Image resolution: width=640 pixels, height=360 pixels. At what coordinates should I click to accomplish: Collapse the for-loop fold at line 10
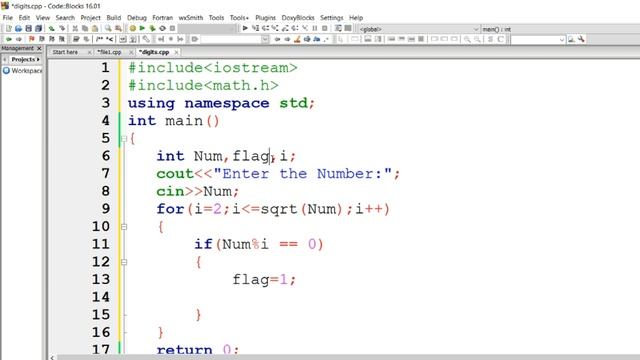[124, 227]
